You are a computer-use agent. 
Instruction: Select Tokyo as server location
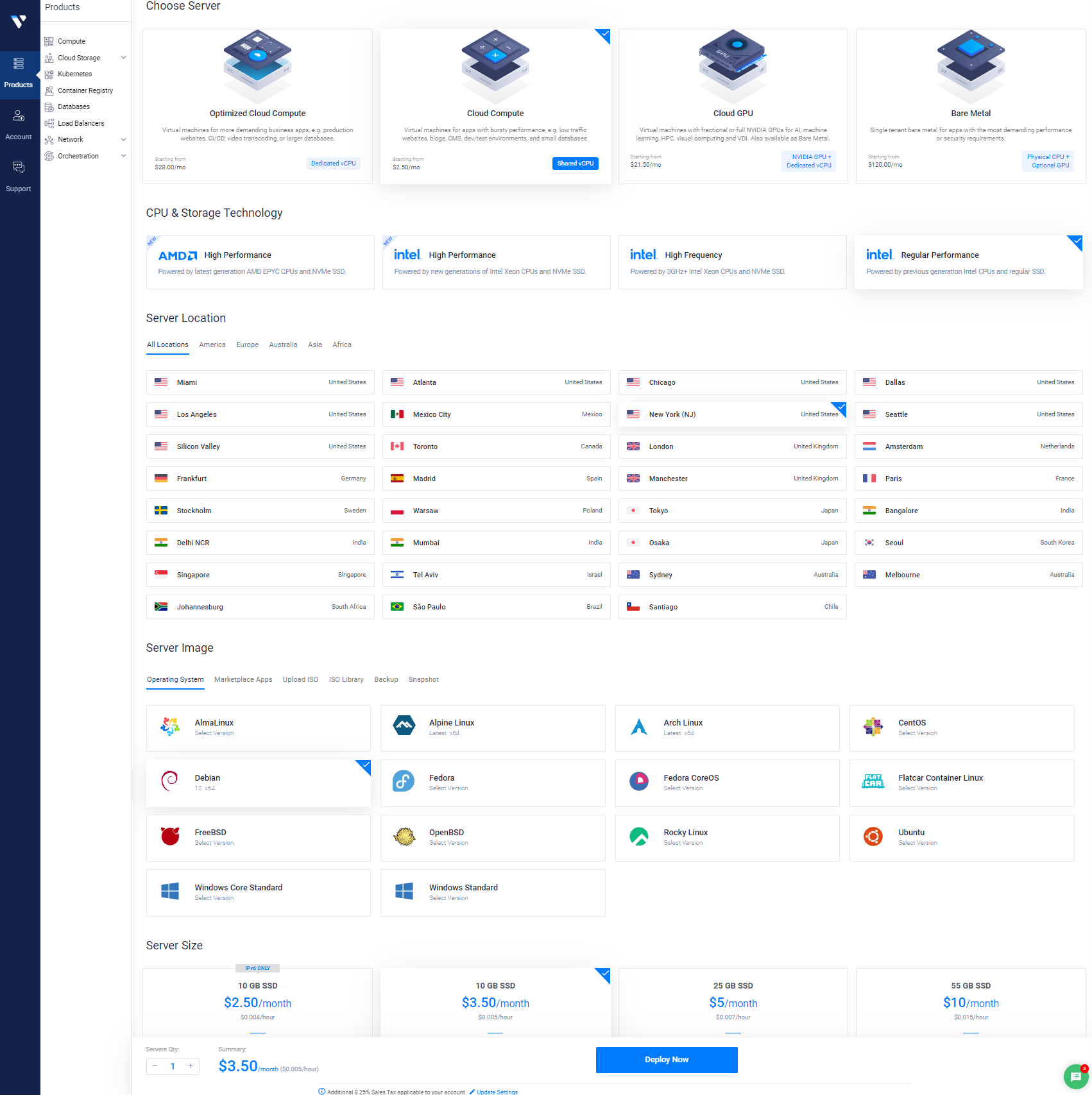tap(732, 511)
